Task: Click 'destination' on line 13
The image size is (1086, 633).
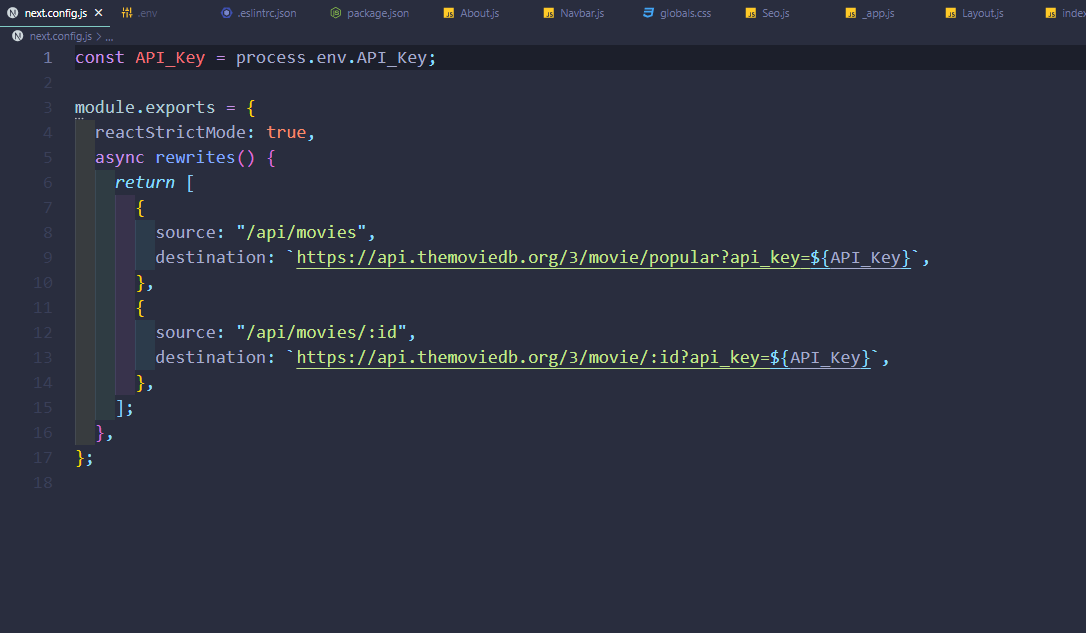Action: tap(211, 357)
